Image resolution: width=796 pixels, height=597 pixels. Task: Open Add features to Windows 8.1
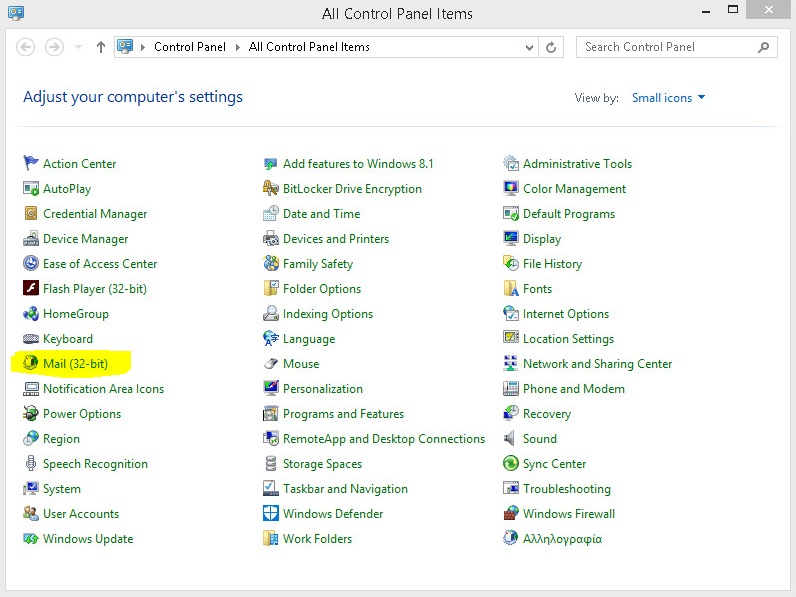click(358, 163)
